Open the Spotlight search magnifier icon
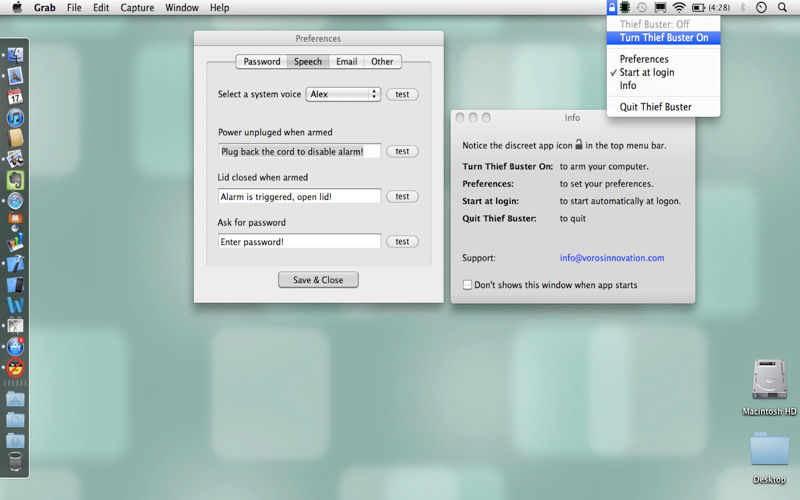Image resolution: width=800 pixels, height=500 pixels. pyautogui.click(x=782, y=7)
